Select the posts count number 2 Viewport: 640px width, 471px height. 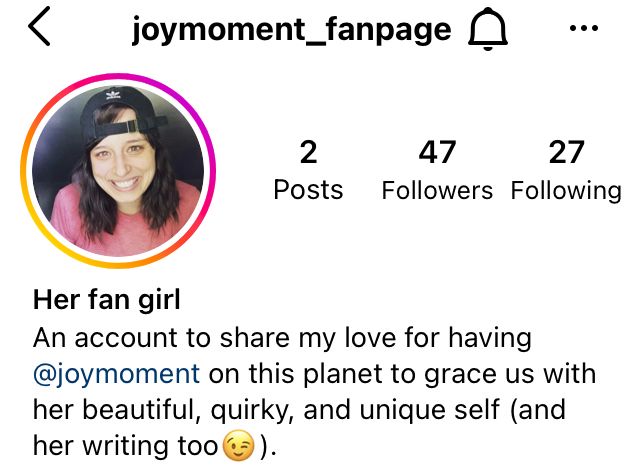pyautogui.click(x=308, y=152)
